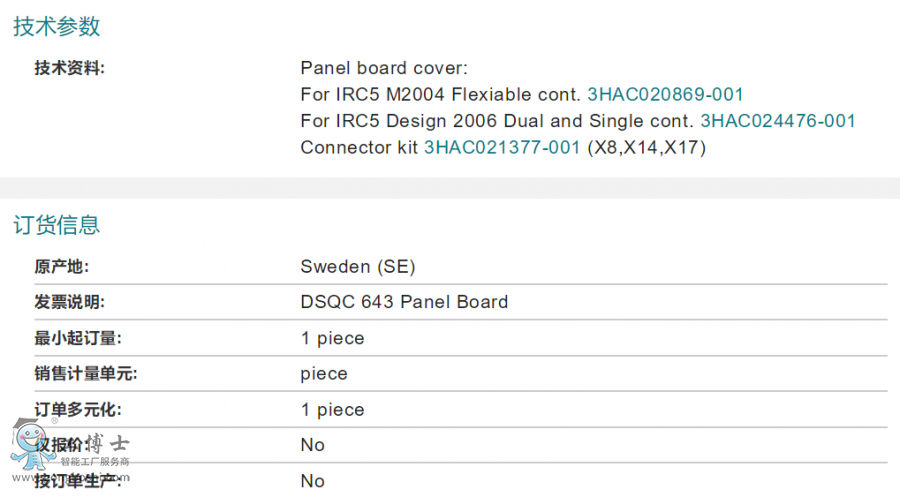Select the 原产地 label
Screen dimensions: 900x497
tap(62, 267)
